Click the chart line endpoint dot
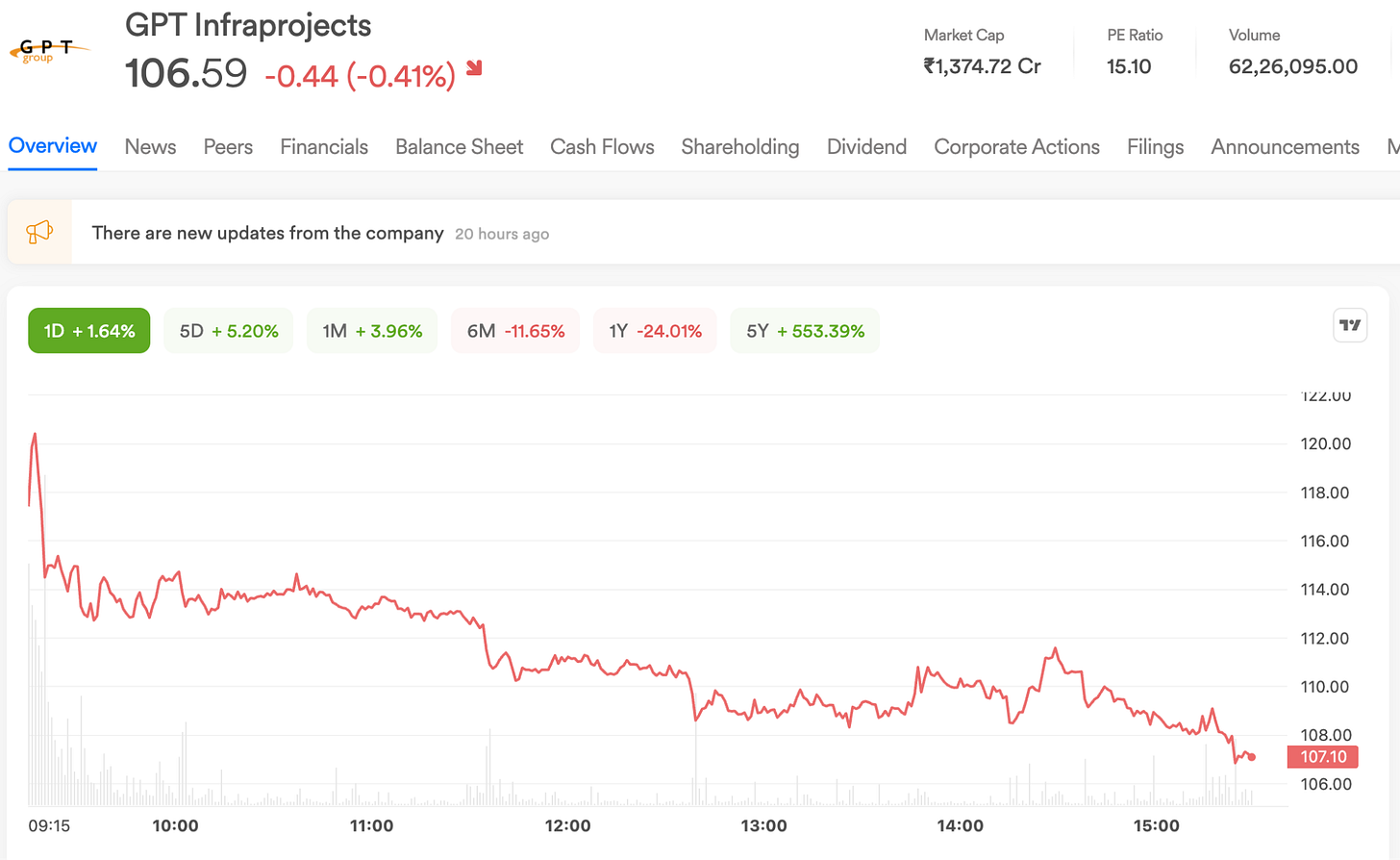This screenshot has width=1400, height=860. coord(1251,757)
